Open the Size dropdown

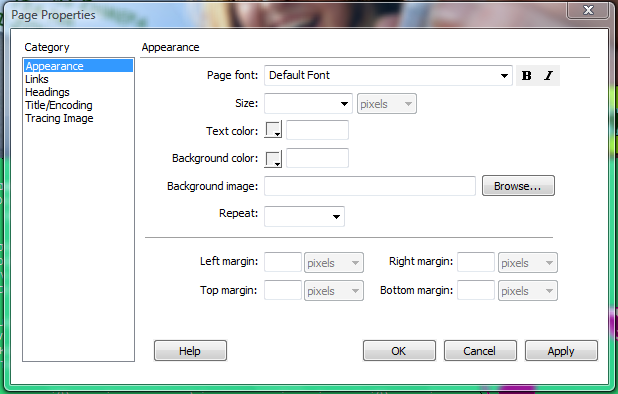[308, 104]
